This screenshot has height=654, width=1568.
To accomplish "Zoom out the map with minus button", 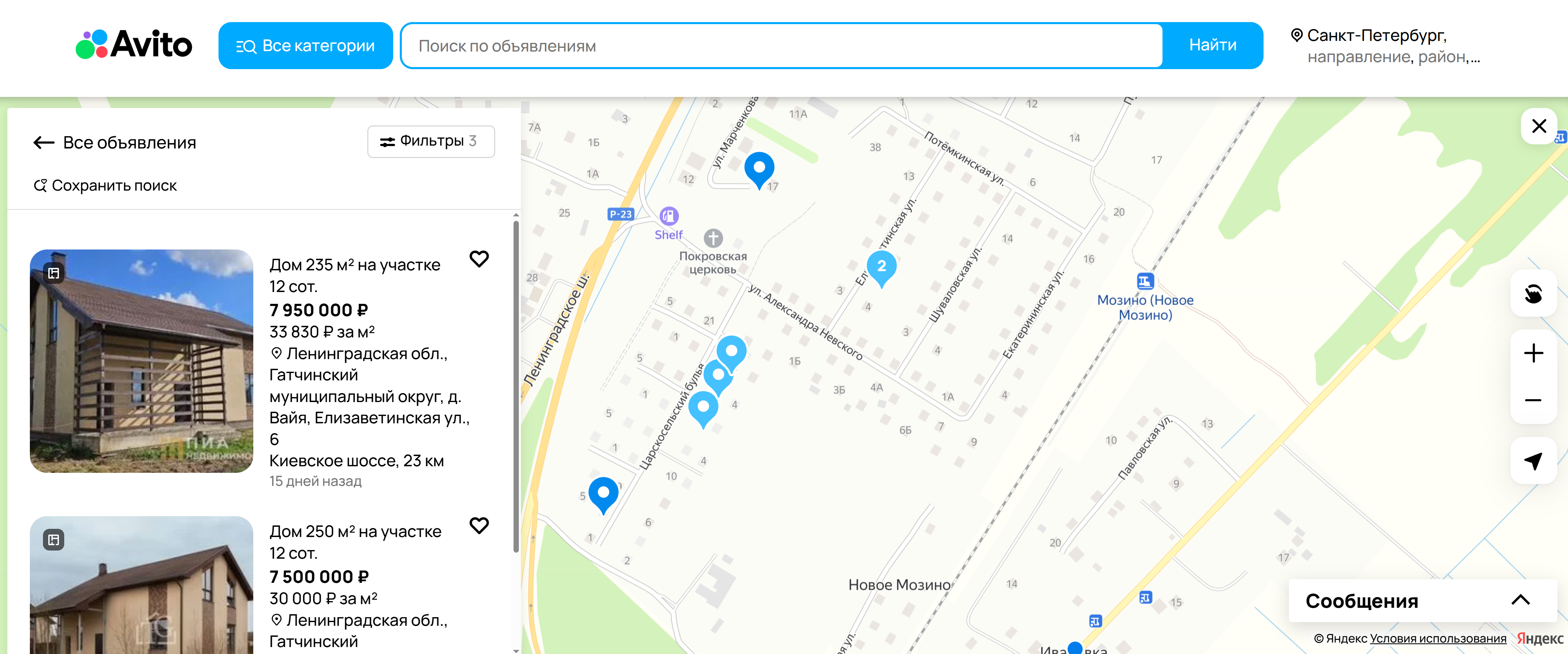I will 1533,400.
